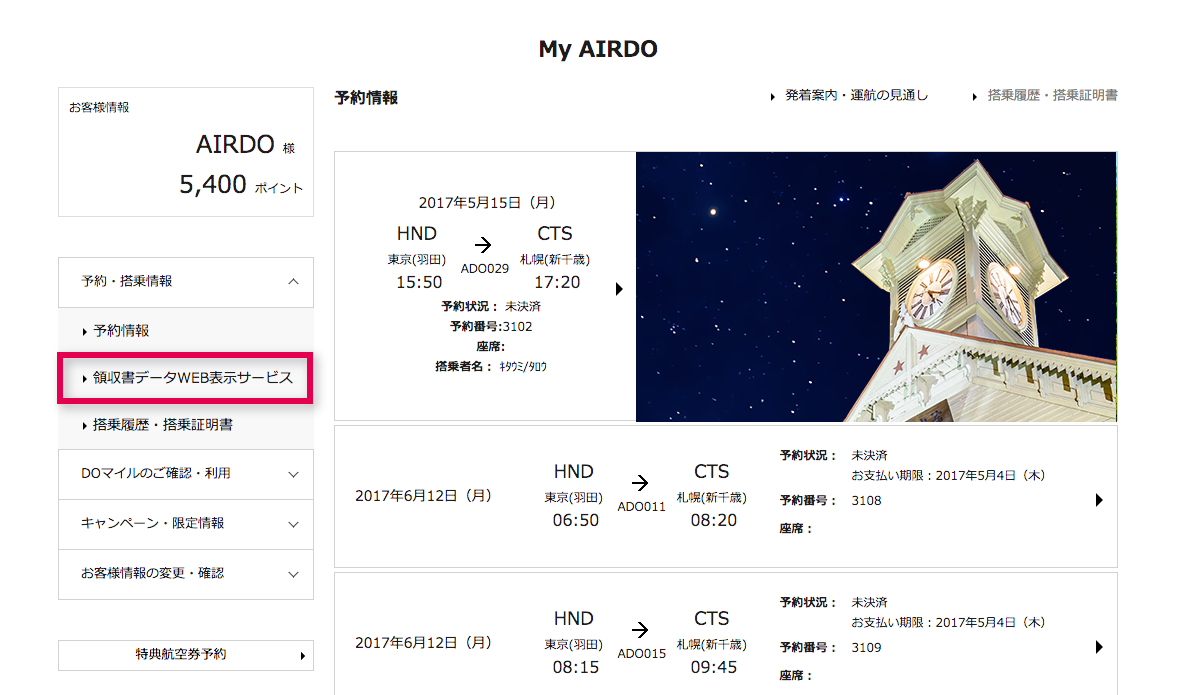Click the 08:20 arrival time
This screenshot has width=1177, height=695.
point(714,520)
